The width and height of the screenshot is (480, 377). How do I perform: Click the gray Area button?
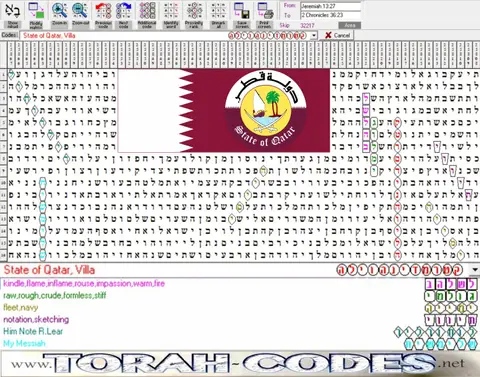[350, 25]
